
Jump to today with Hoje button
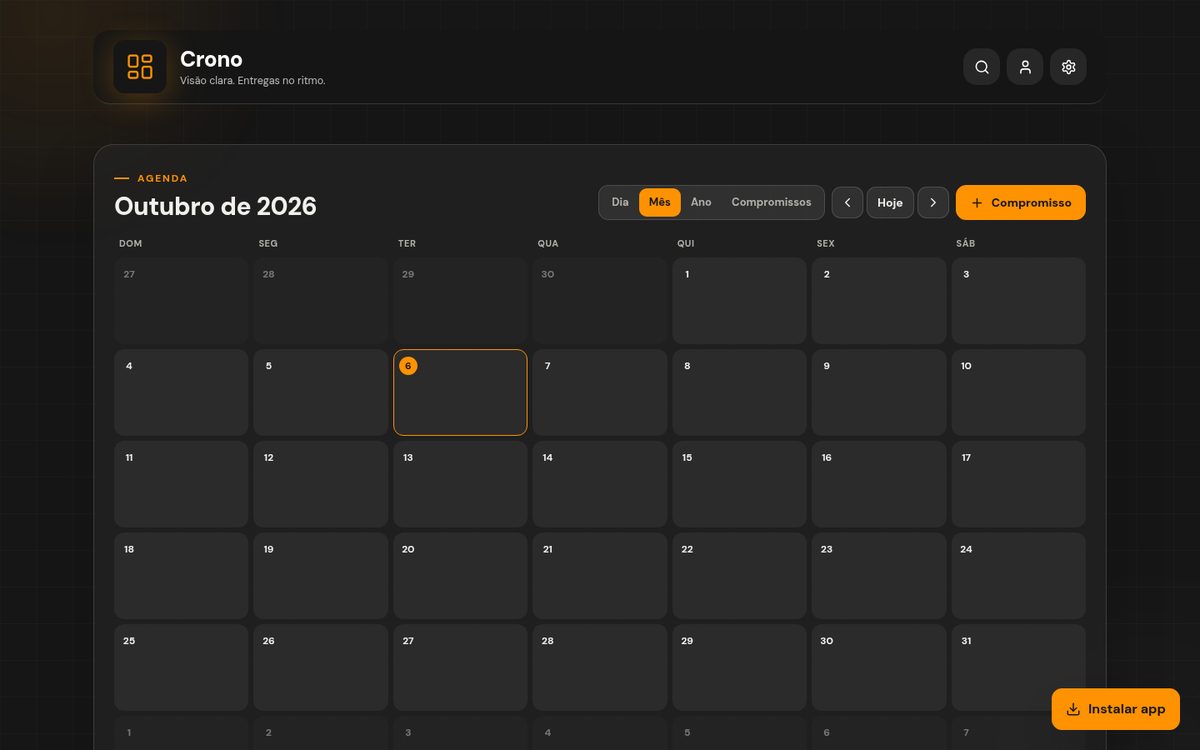point(890,203)
